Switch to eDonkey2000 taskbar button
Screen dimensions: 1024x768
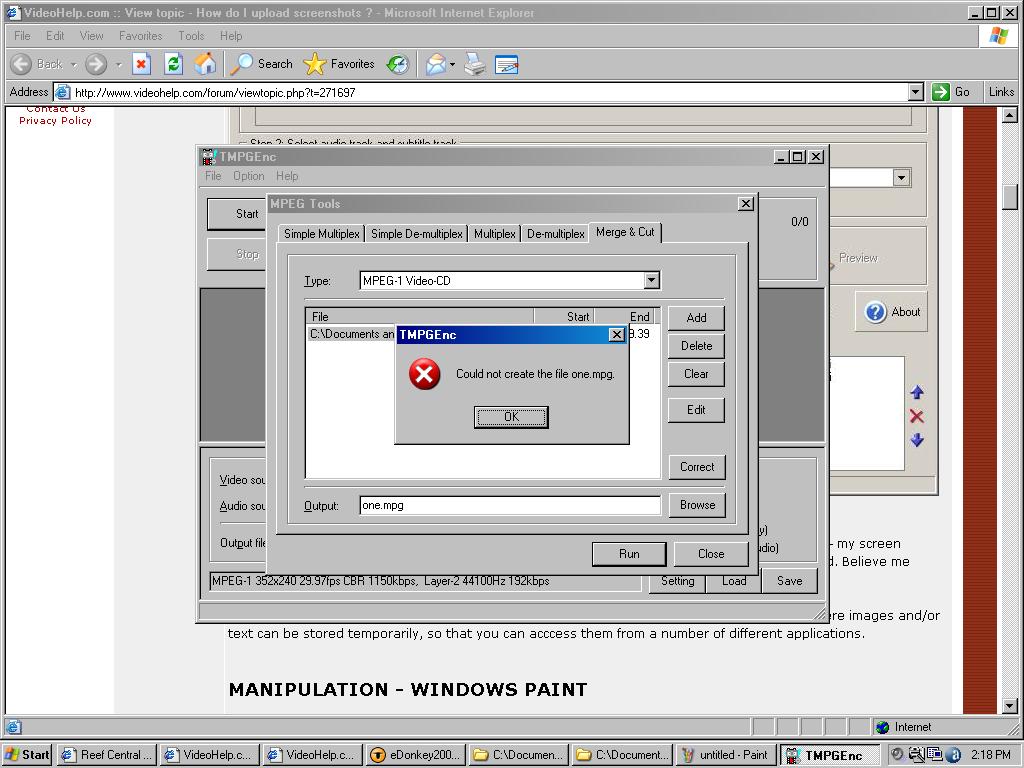coord(415,755)
